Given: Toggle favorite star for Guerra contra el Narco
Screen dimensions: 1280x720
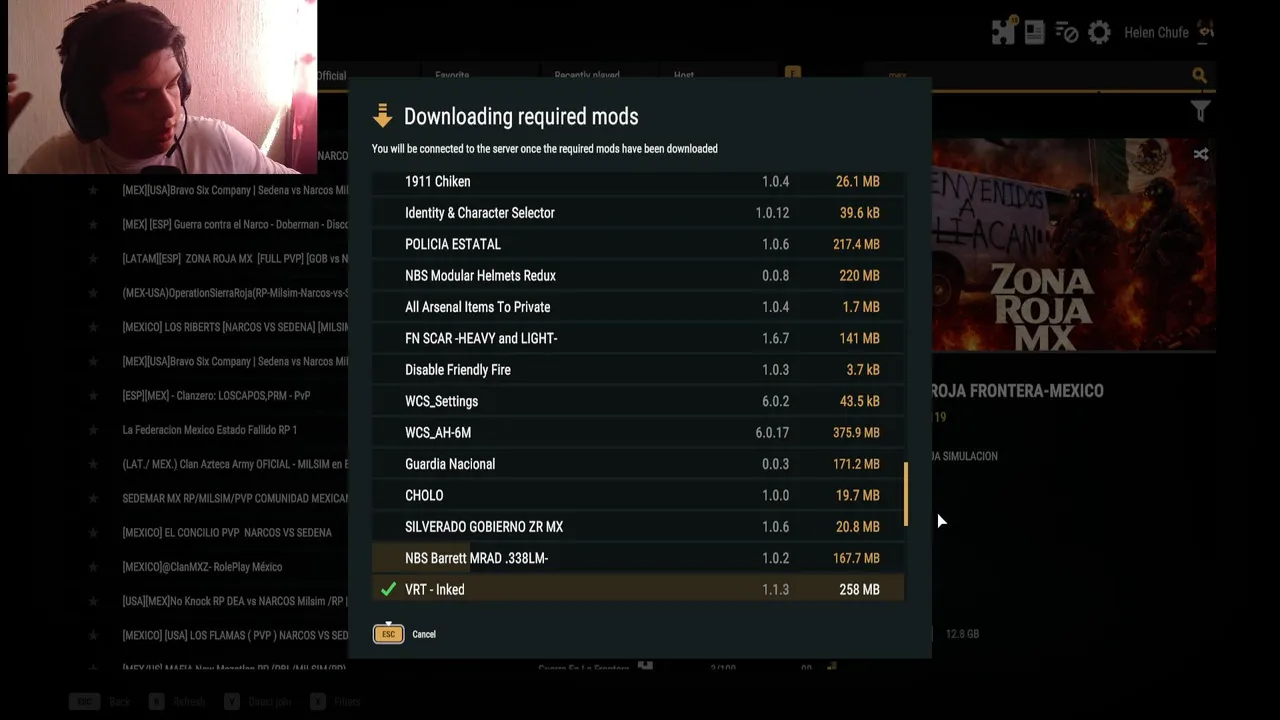Looking at the screenshot, I should pos(93,224).
